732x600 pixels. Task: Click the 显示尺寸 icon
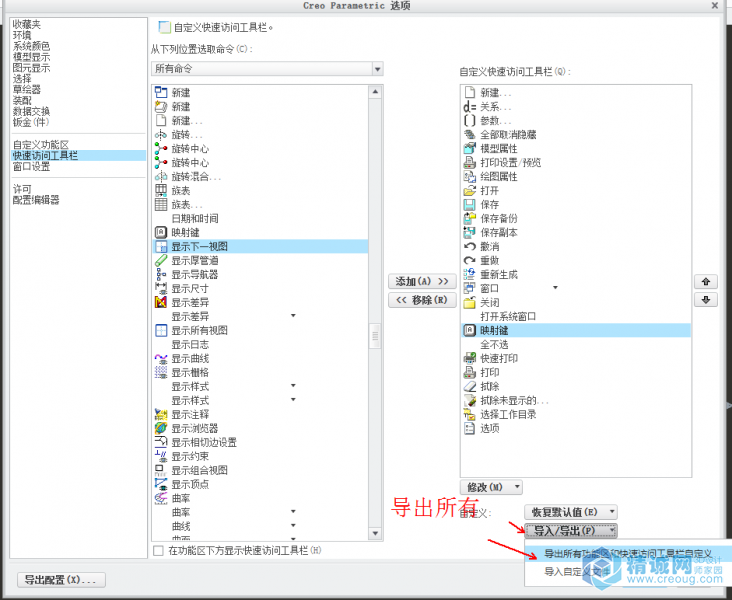click(161, 288)
